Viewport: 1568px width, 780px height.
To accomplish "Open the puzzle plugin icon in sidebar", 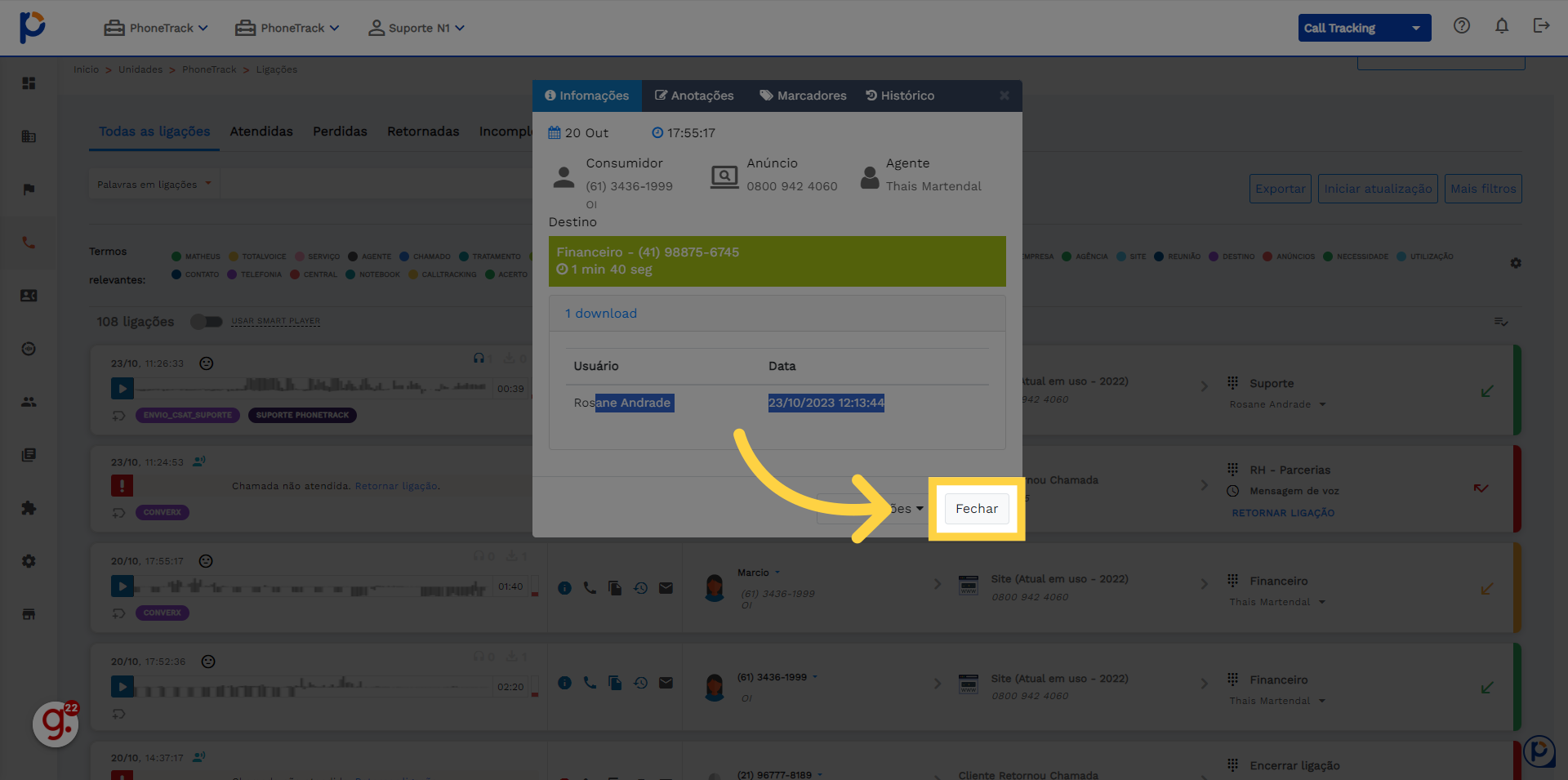I will coord(29,508).
